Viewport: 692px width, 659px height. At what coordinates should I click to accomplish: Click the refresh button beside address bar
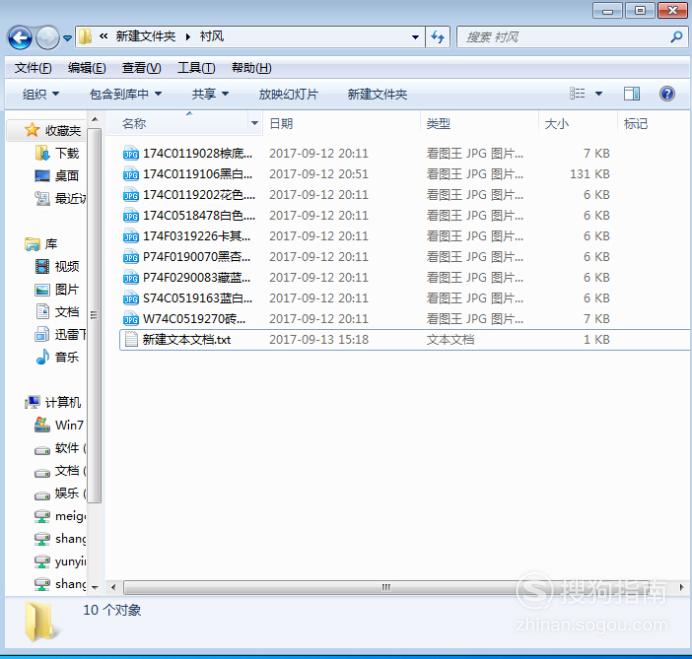437,37
